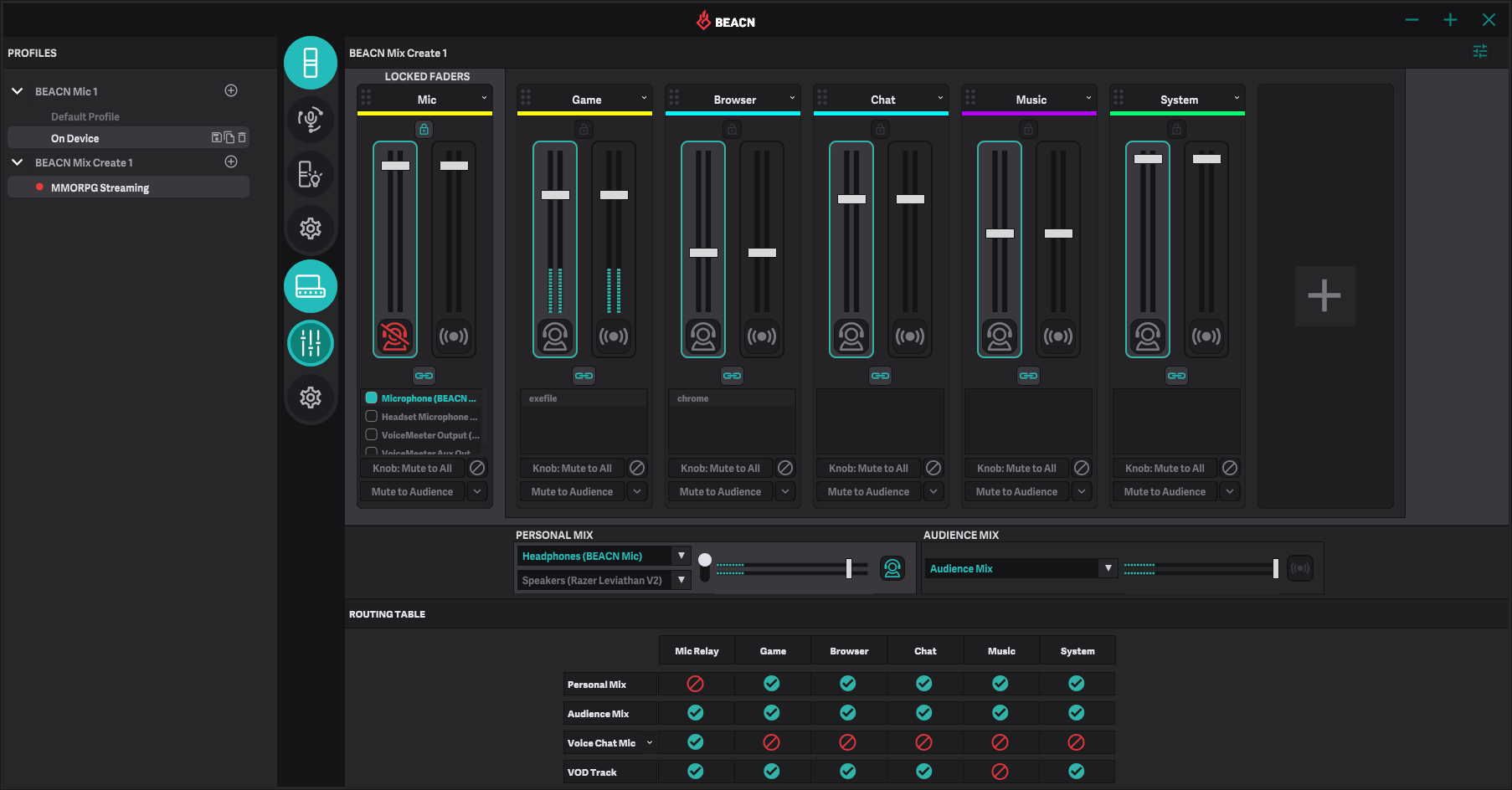Enable Browser routing to Voice Chat Mic
The width and height of the screenshot is (1512, 790).
pos(848,742)
